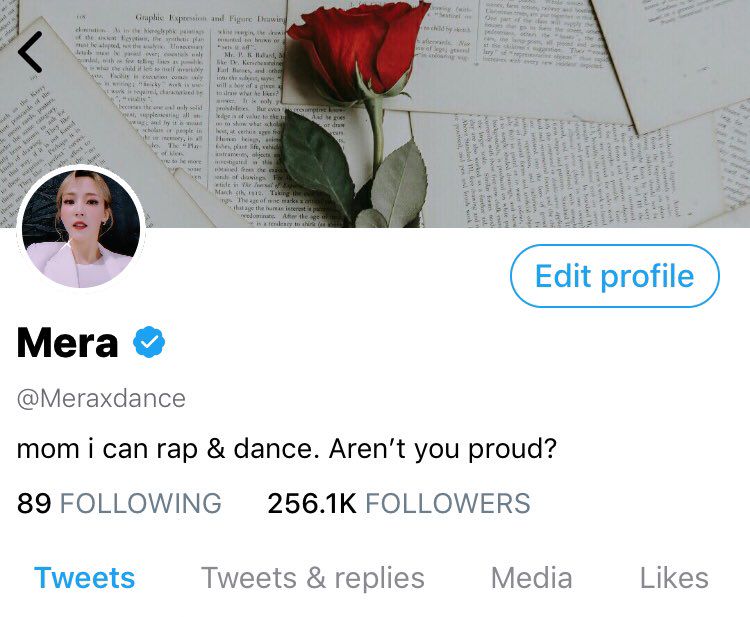Screen dimensions: 750x617
Task: Click the blue verified badge
Action: pos(149,342)
